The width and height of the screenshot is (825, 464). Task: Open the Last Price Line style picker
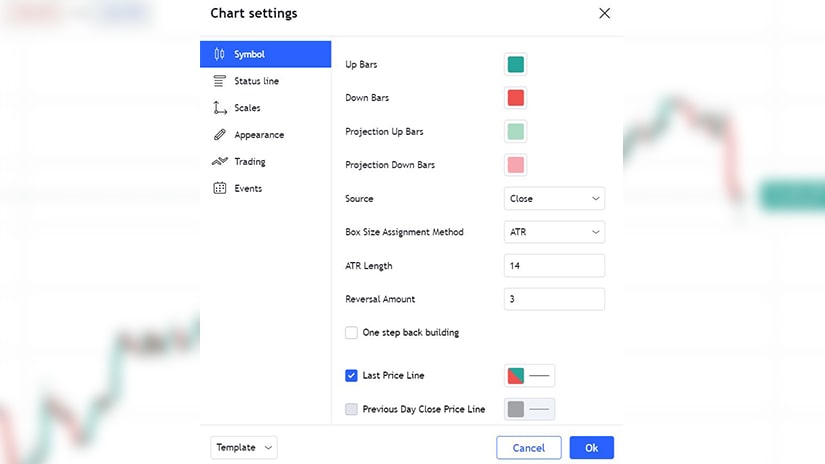tap(530, 376)
